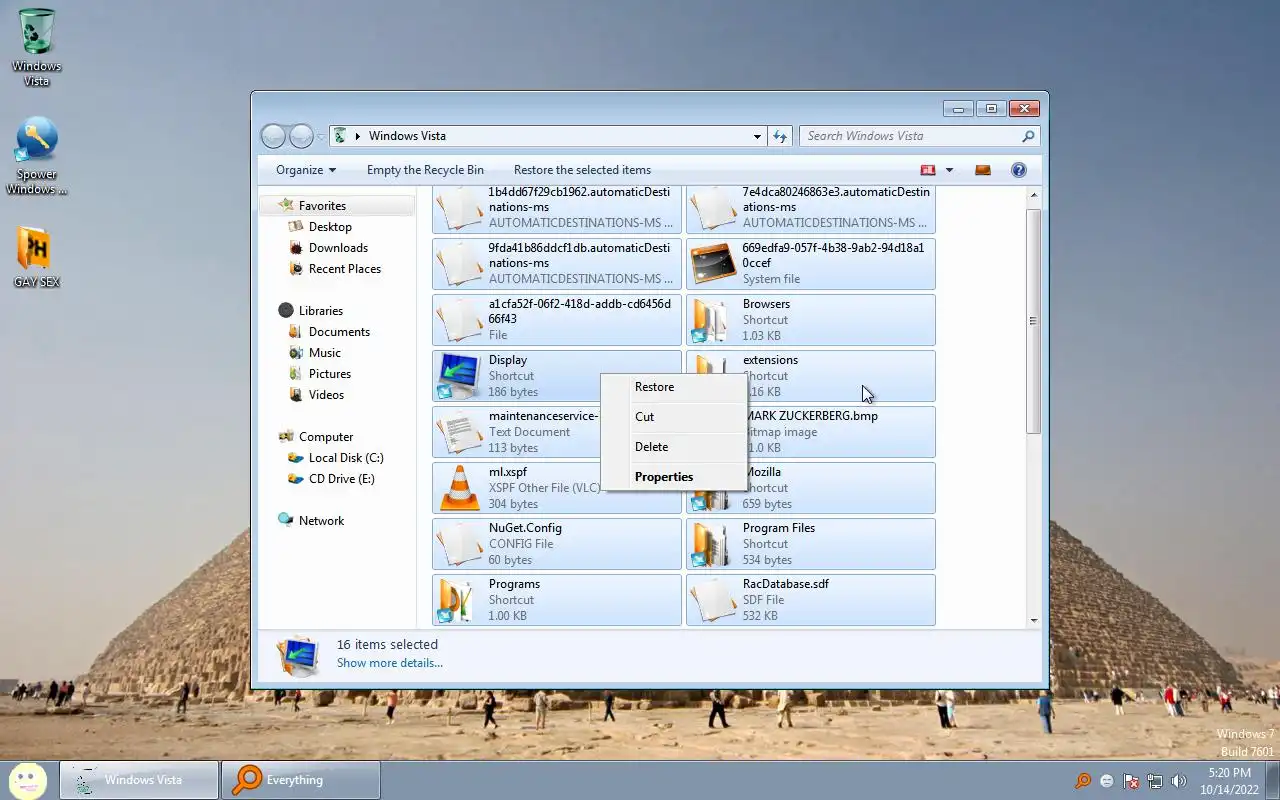1280x800 pixels.
Task: Click the Forward navigation button
Action: (x=301, y=136)
